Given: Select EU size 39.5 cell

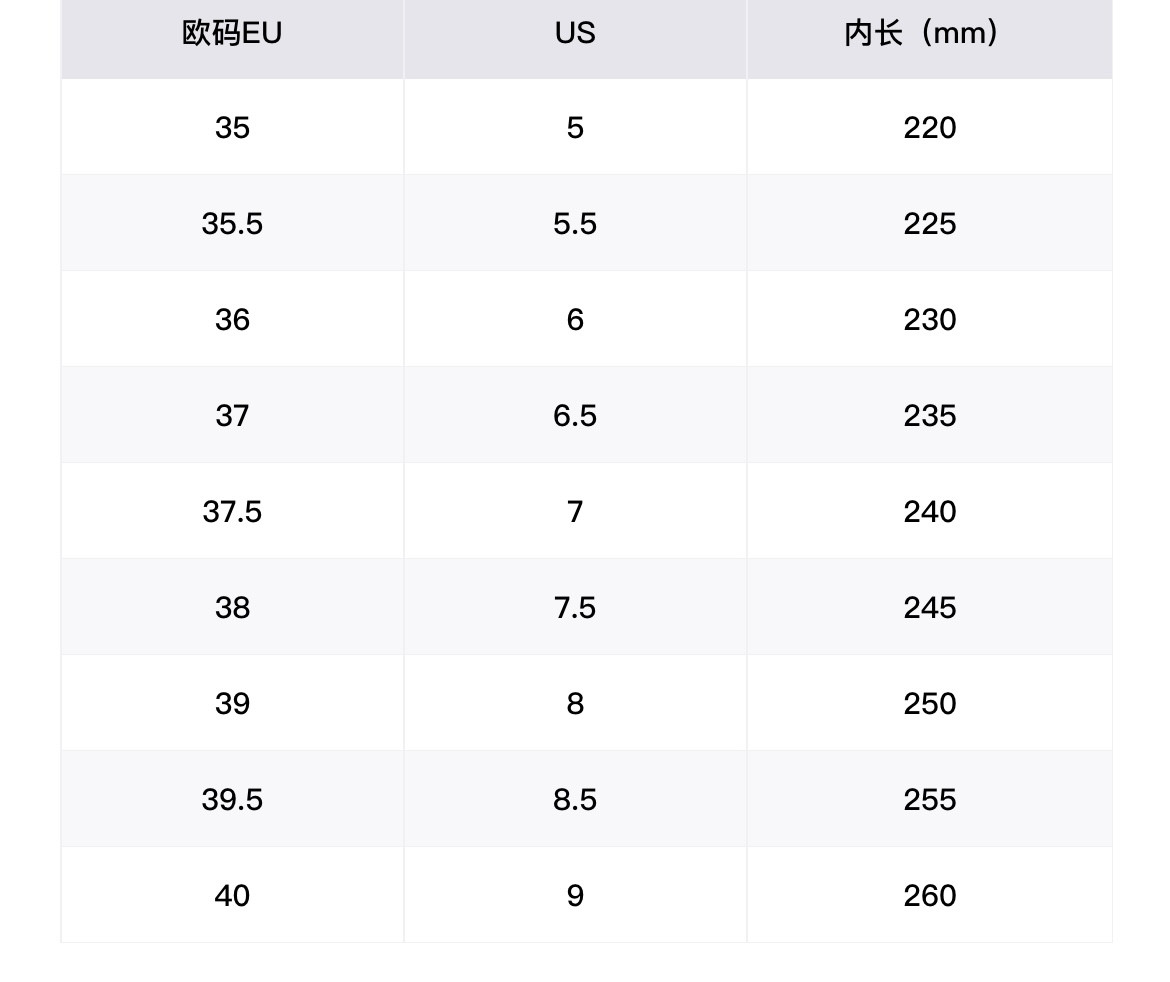Looking at the screenshot, I should (x=232, y=799).
